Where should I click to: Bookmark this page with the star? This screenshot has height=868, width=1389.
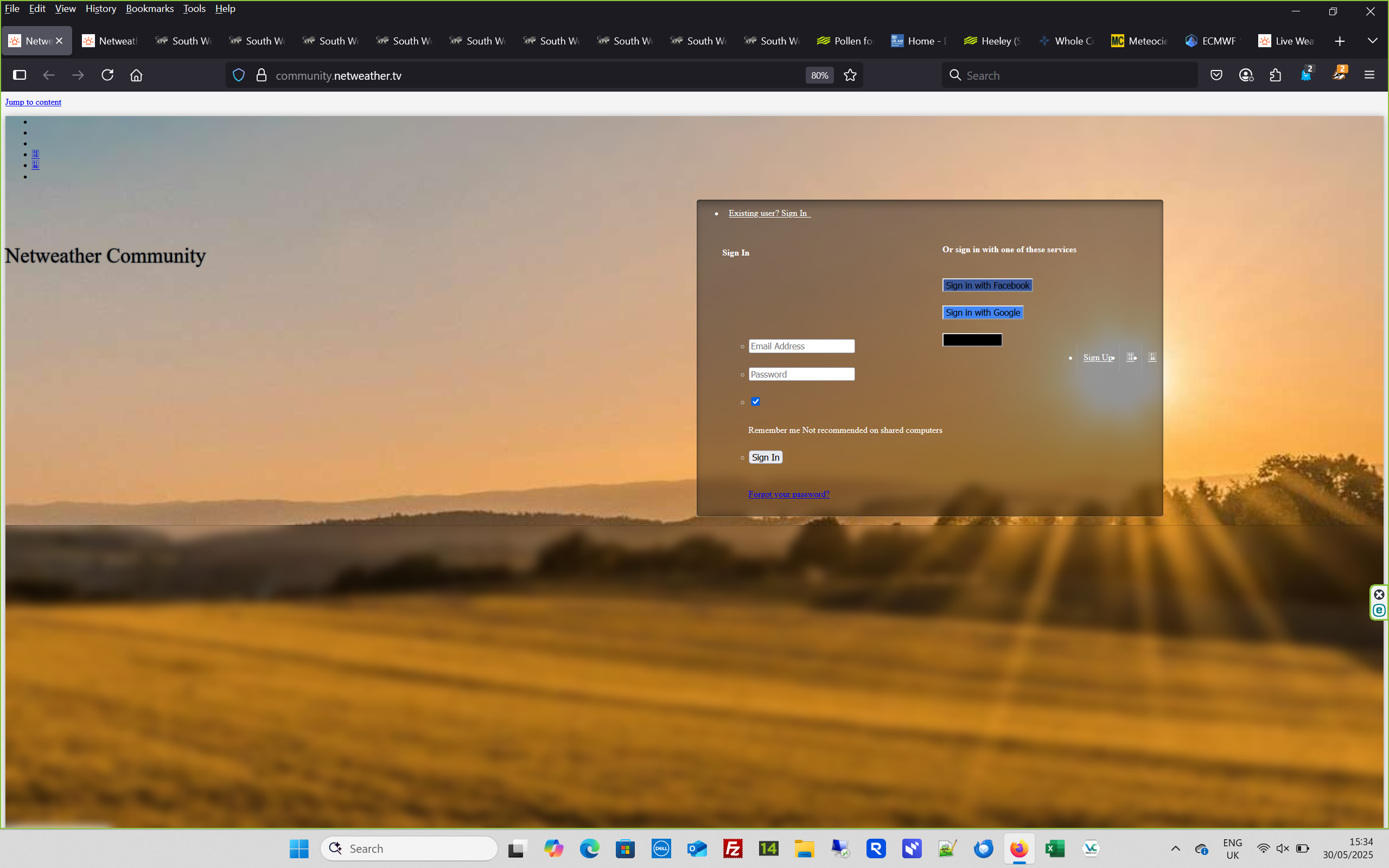pyautogui.click(x=850, y=75)
